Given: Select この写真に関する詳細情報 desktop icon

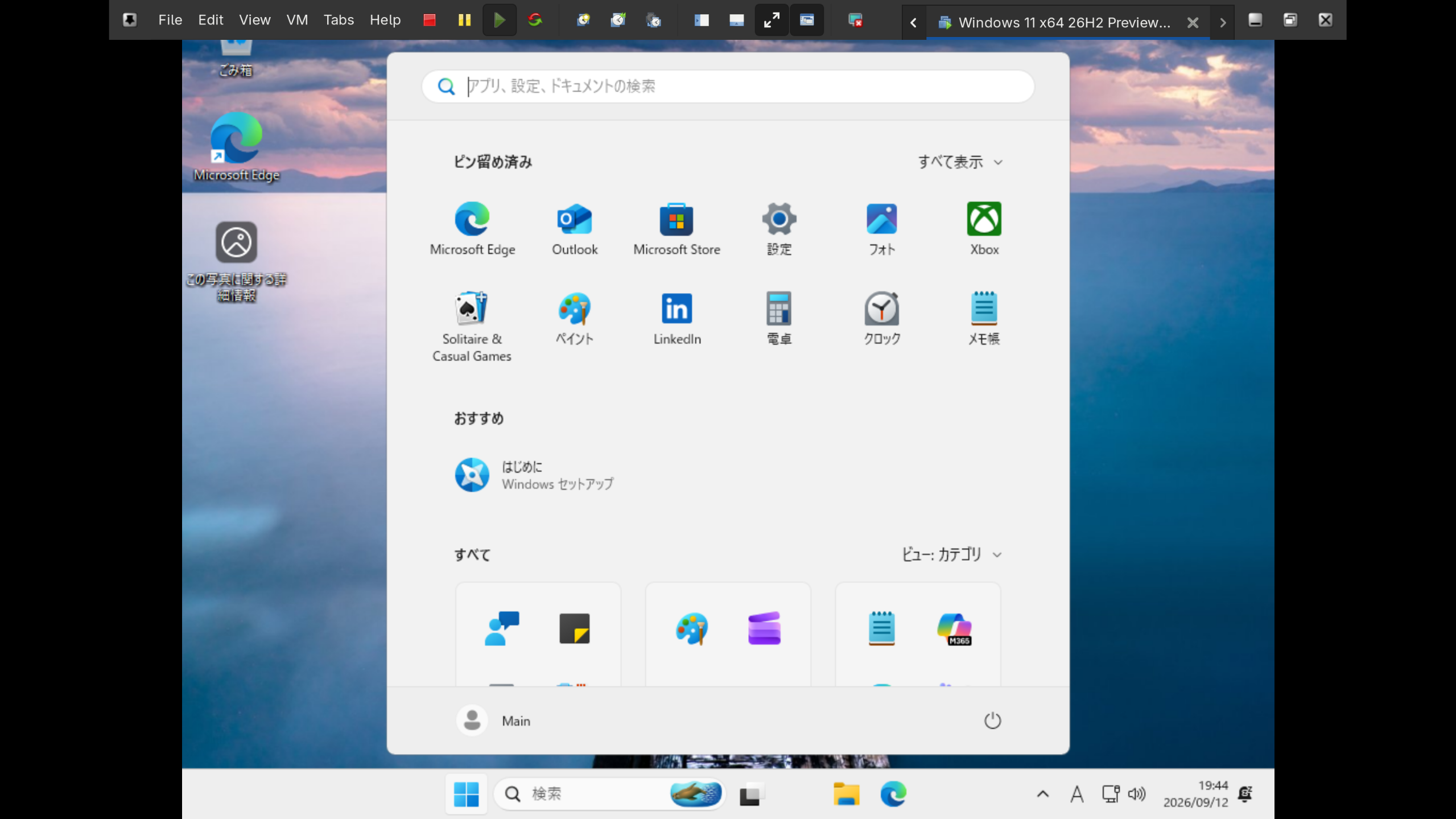Looking at the screenshot, I should tap(236, 262).
